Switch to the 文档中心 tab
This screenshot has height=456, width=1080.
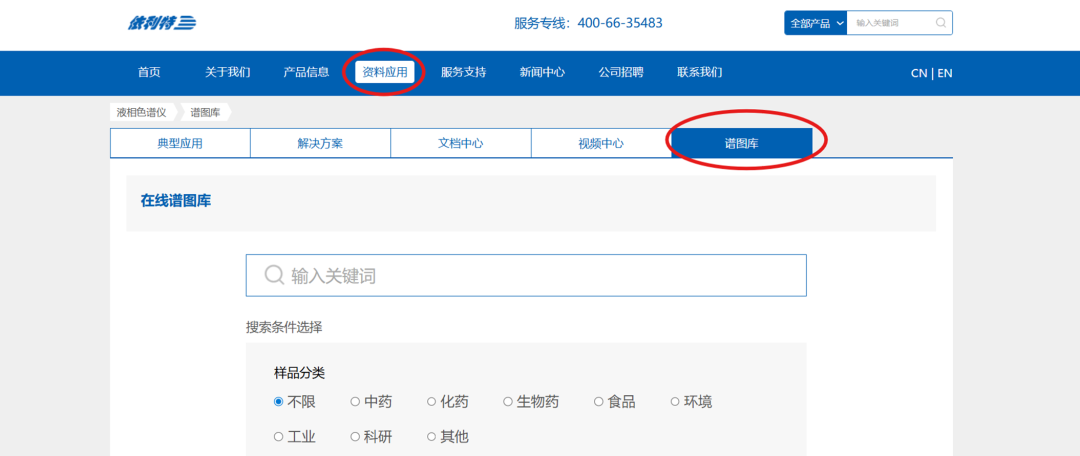click(461, 143)
